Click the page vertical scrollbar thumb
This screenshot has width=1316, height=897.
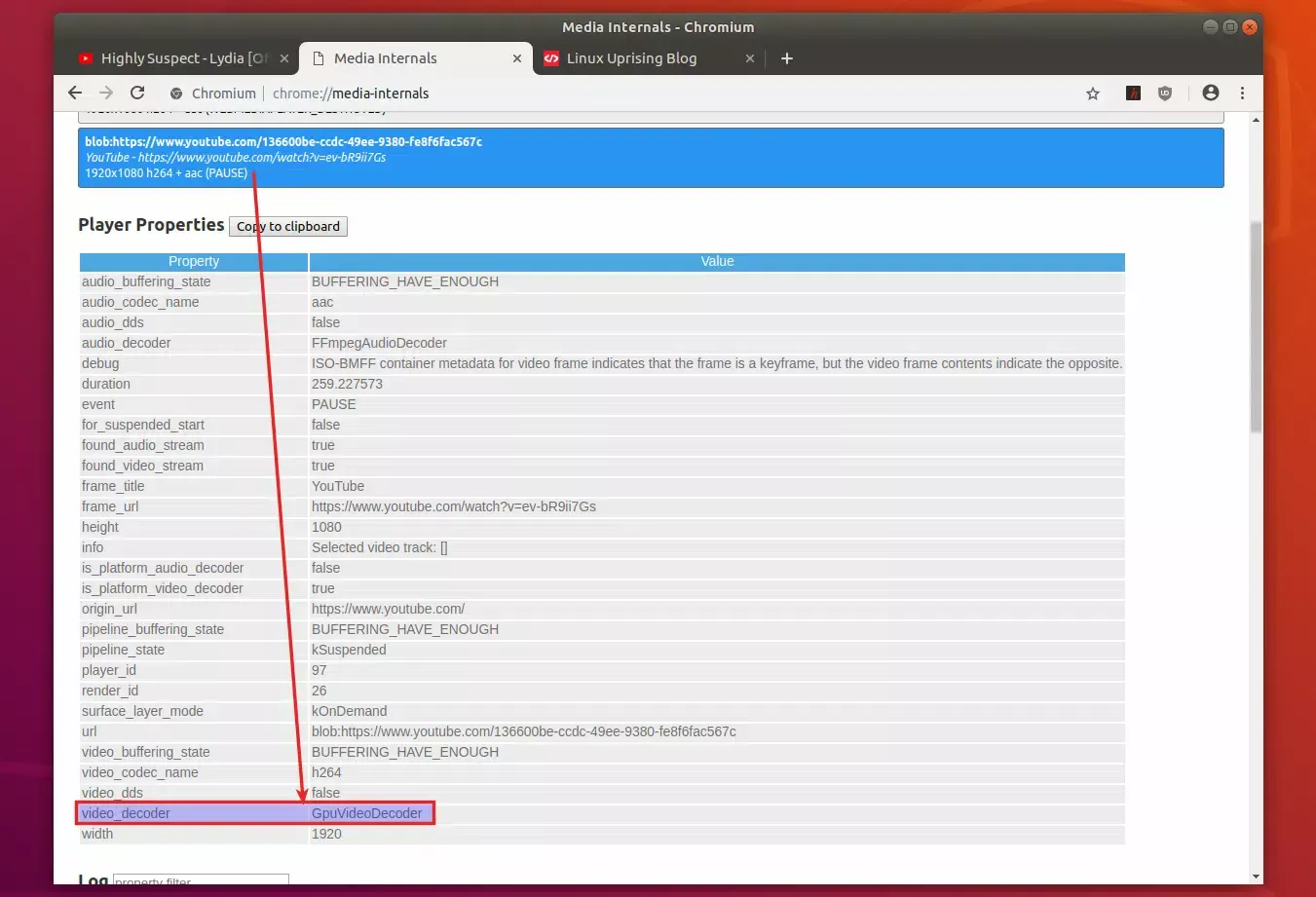(x=1256, y=326)
